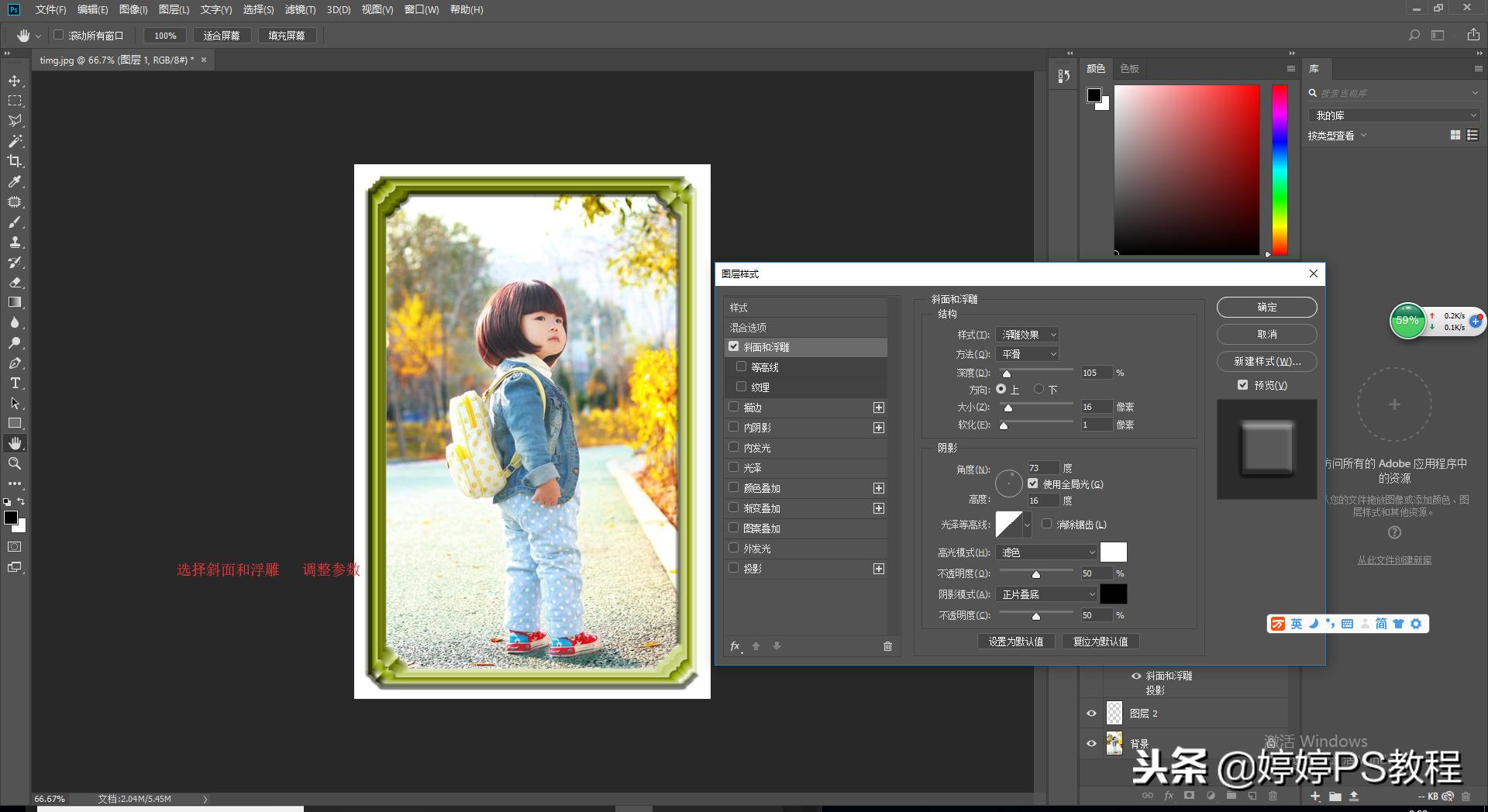Uncheck 使用全局光 global light option

pos(1033,483)
